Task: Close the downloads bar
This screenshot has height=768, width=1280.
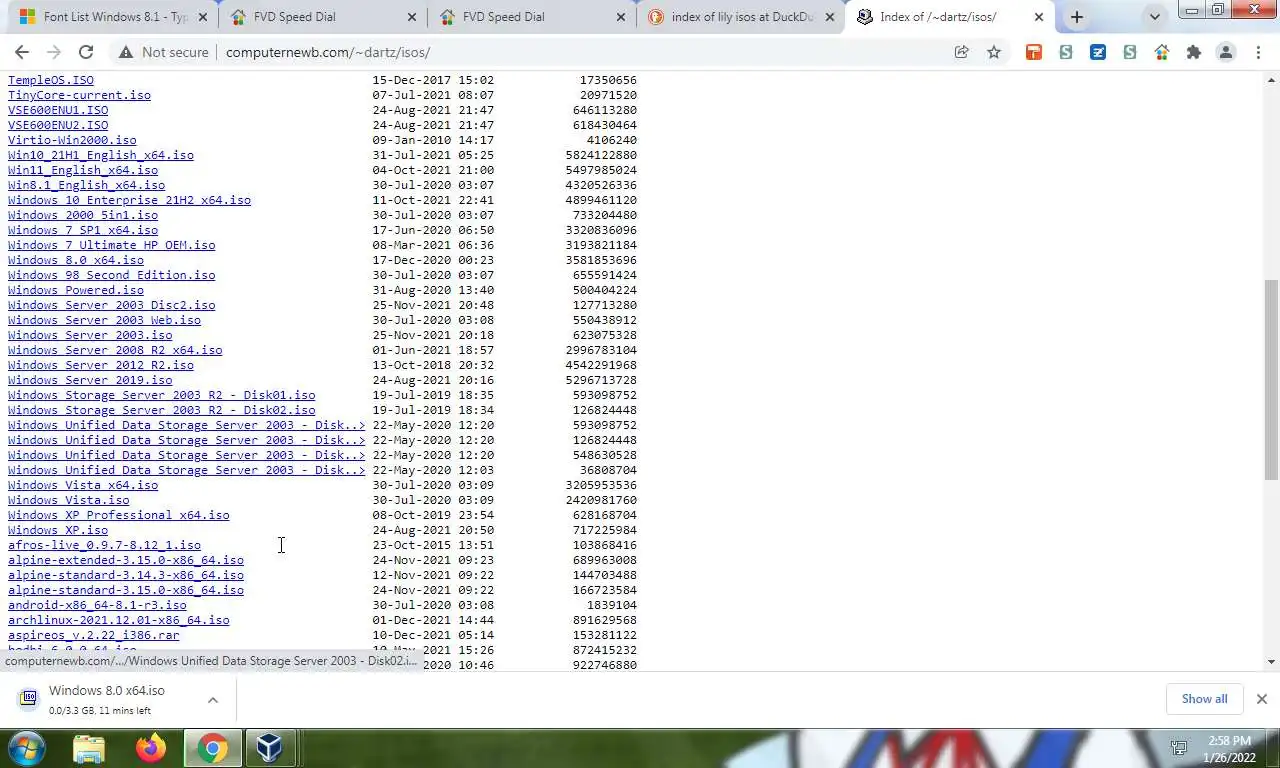Action: pyautogui.click(x=1261, y=699)
